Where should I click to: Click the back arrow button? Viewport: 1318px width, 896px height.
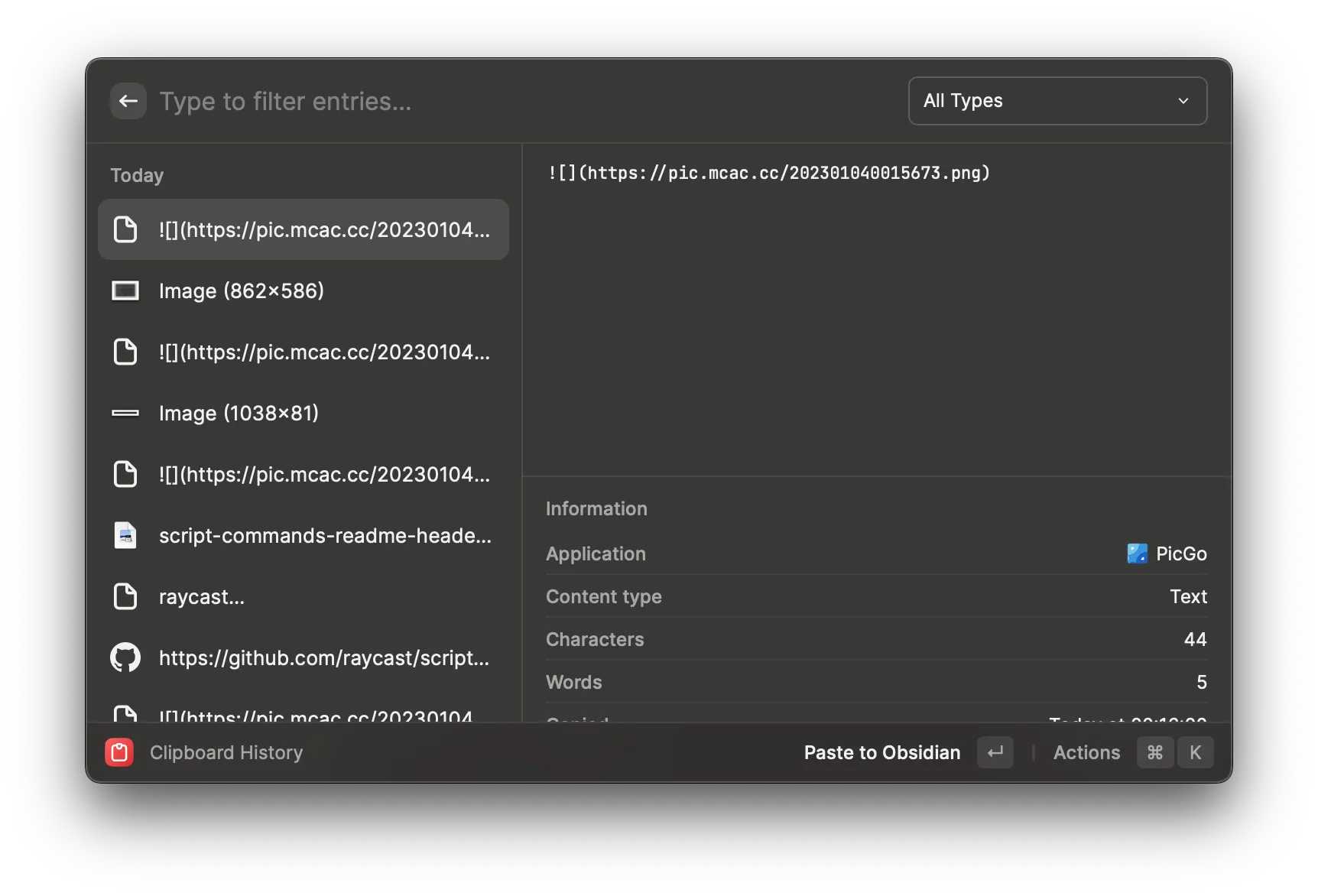pos(128,101)
